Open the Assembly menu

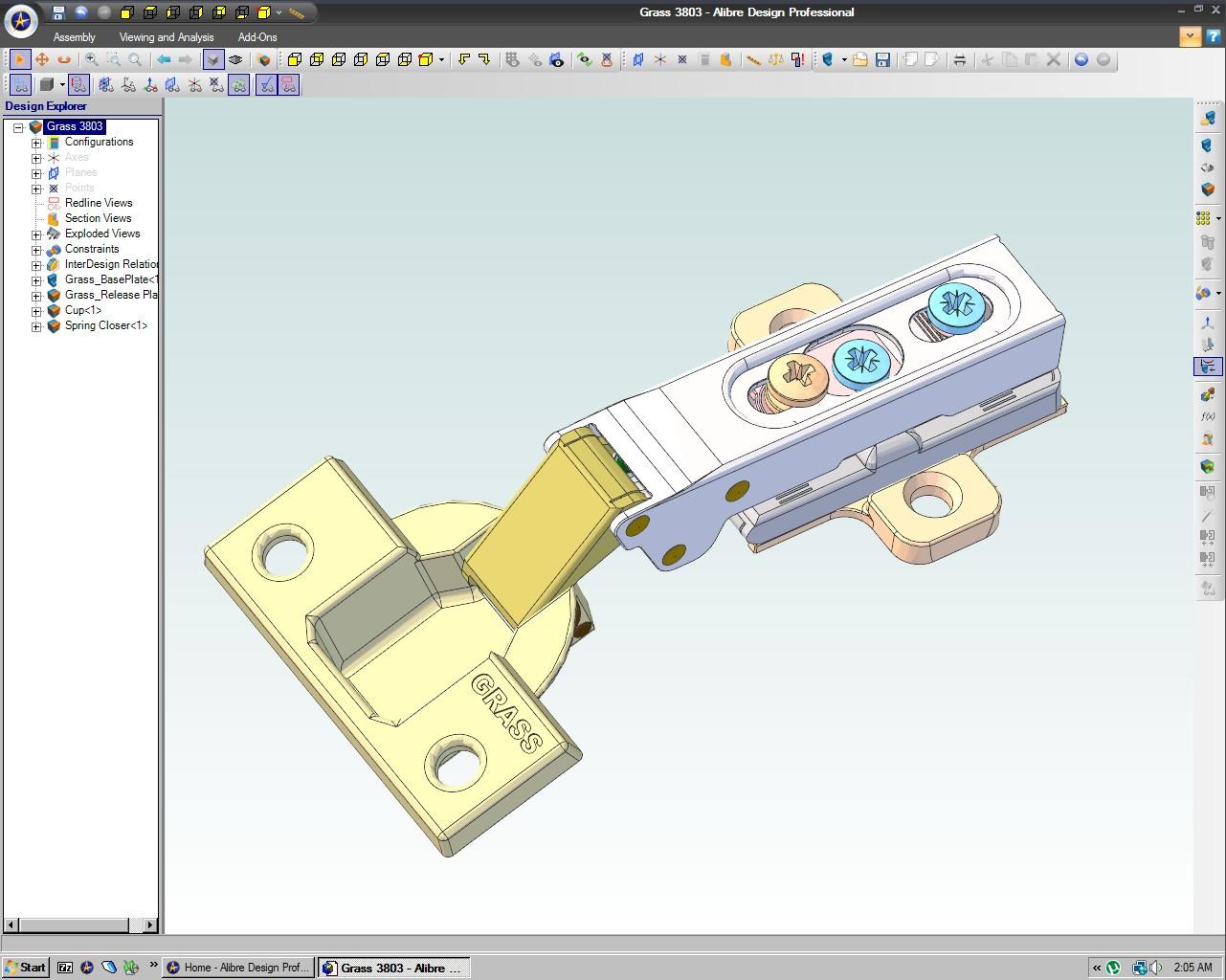[75, 37]
